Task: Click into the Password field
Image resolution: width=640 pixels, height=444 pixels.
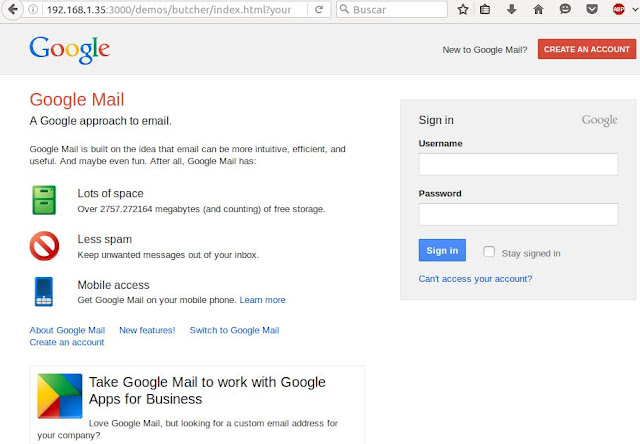Action: pyautogui.click(x=518, y=214)
